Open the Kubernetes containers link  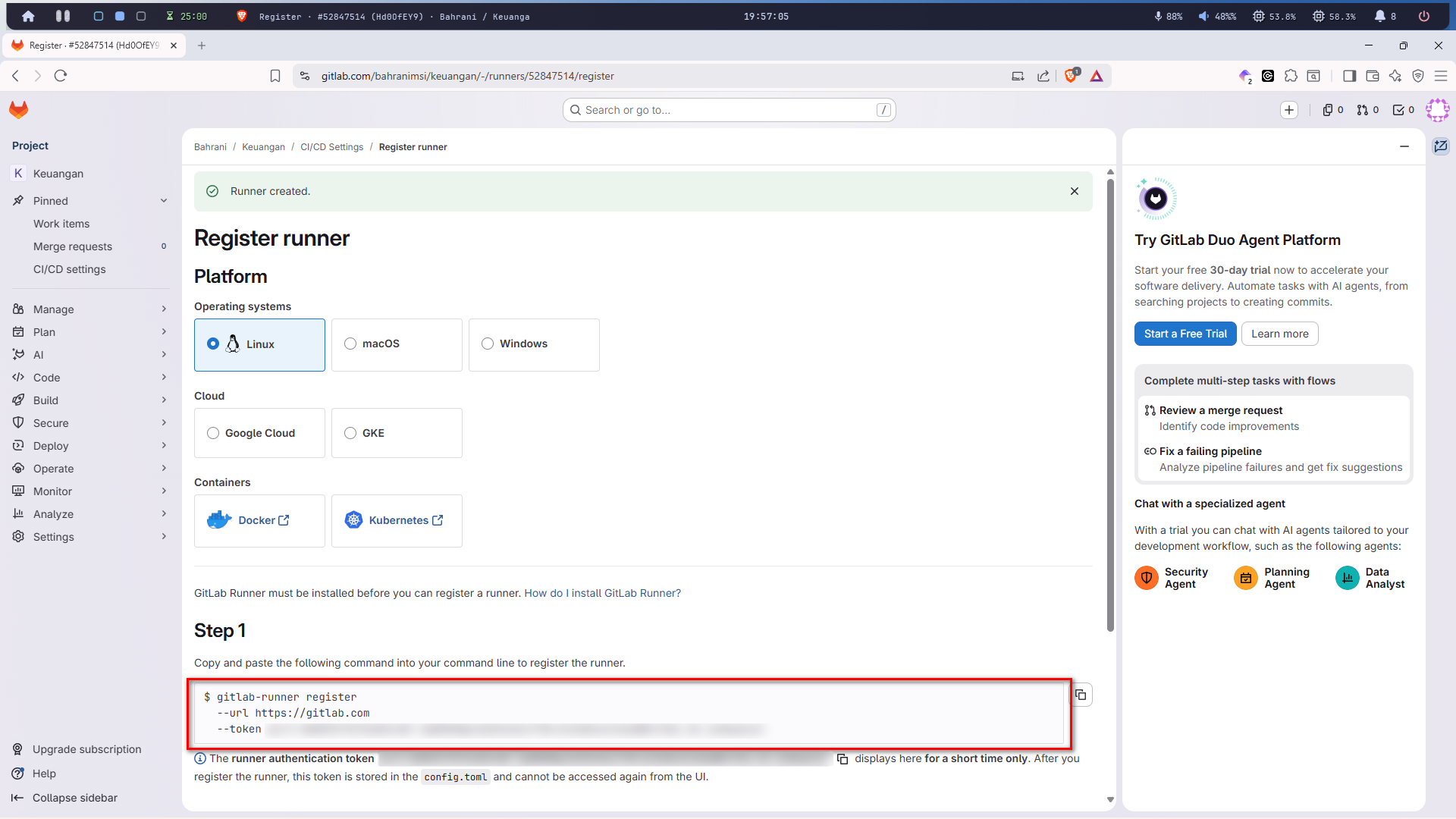pos(397,521)
